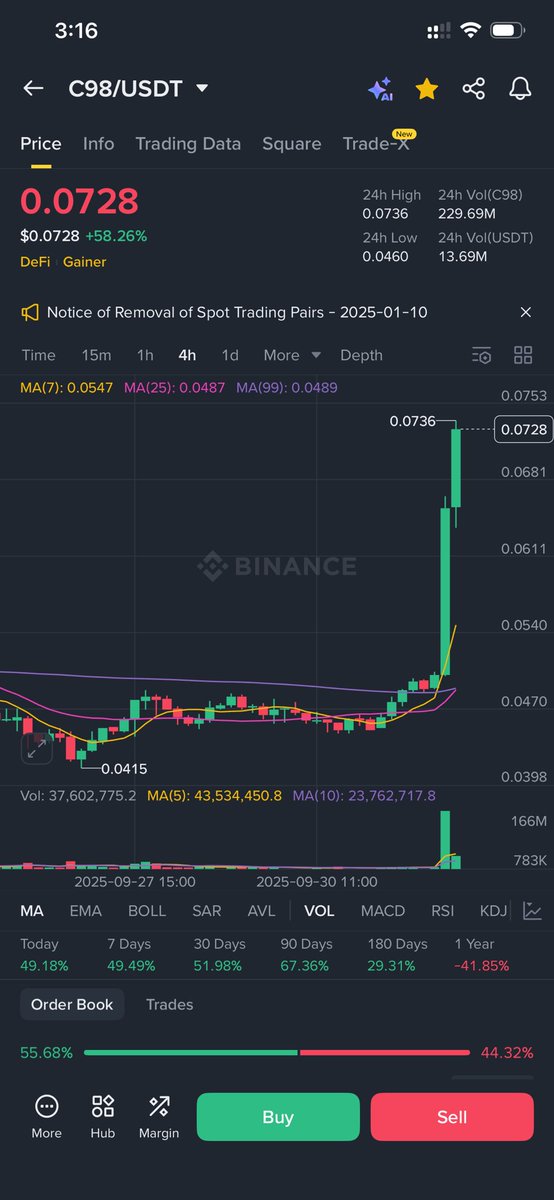The image size is (554, 1200).
Task: Open price alert bell icon
Action: (x=520, y=89)
